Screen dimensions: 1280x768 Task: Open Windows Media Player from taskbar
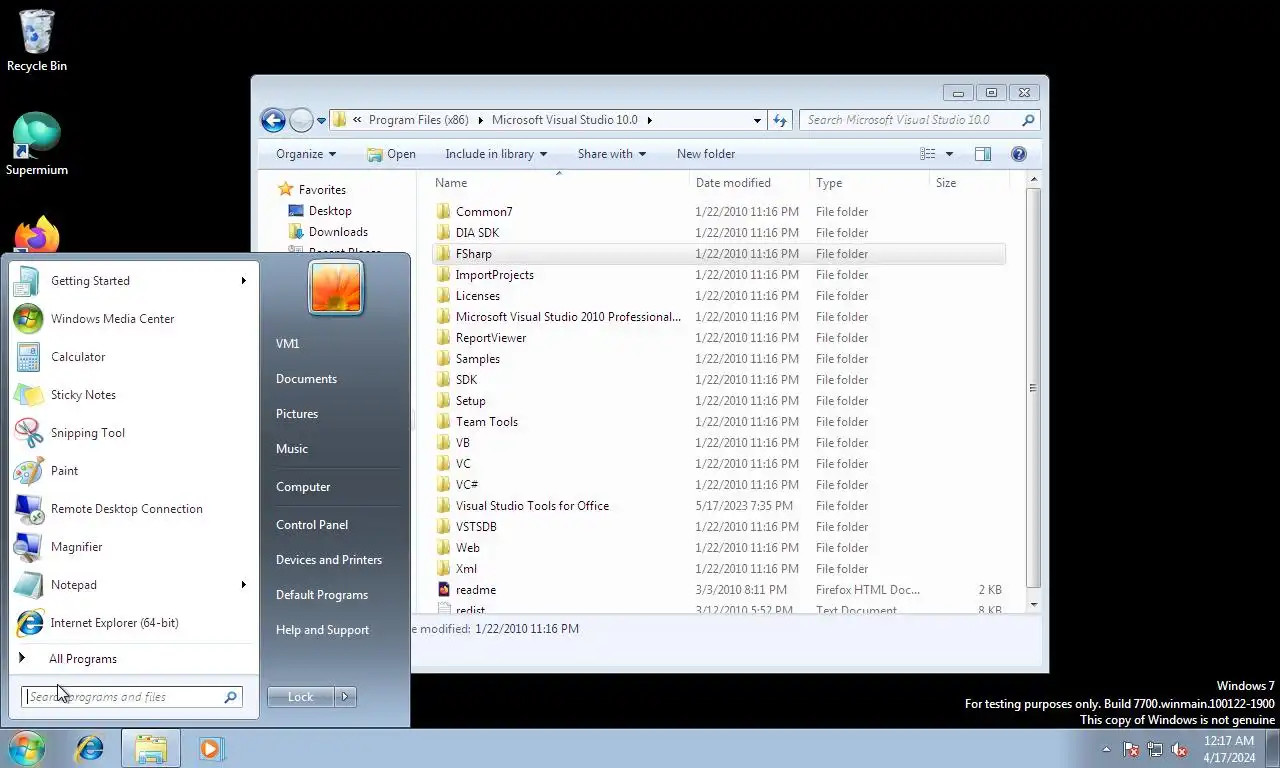click(x=211, y=748)
